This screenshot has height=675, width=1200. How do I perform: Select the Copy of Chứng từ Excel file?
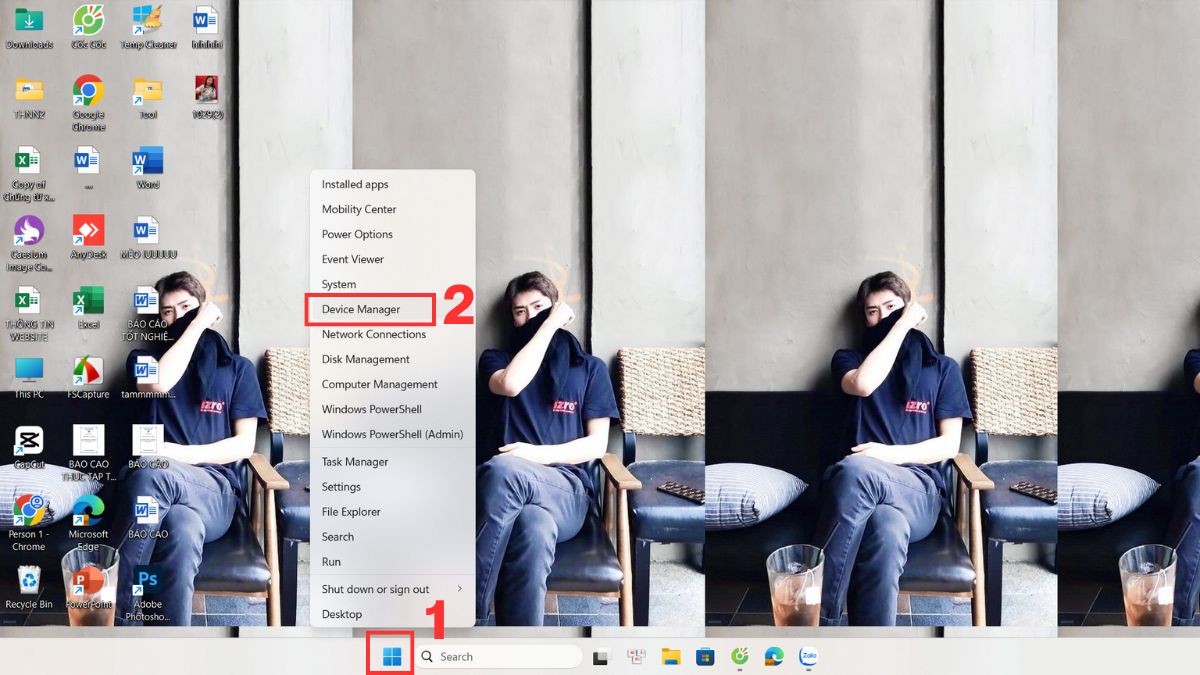click(29, 174)
